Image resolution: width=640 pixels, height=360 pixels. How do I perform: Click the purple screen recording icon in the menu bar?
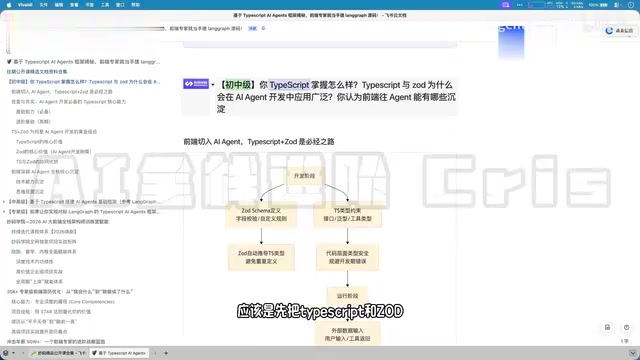(x=506, y=5)
